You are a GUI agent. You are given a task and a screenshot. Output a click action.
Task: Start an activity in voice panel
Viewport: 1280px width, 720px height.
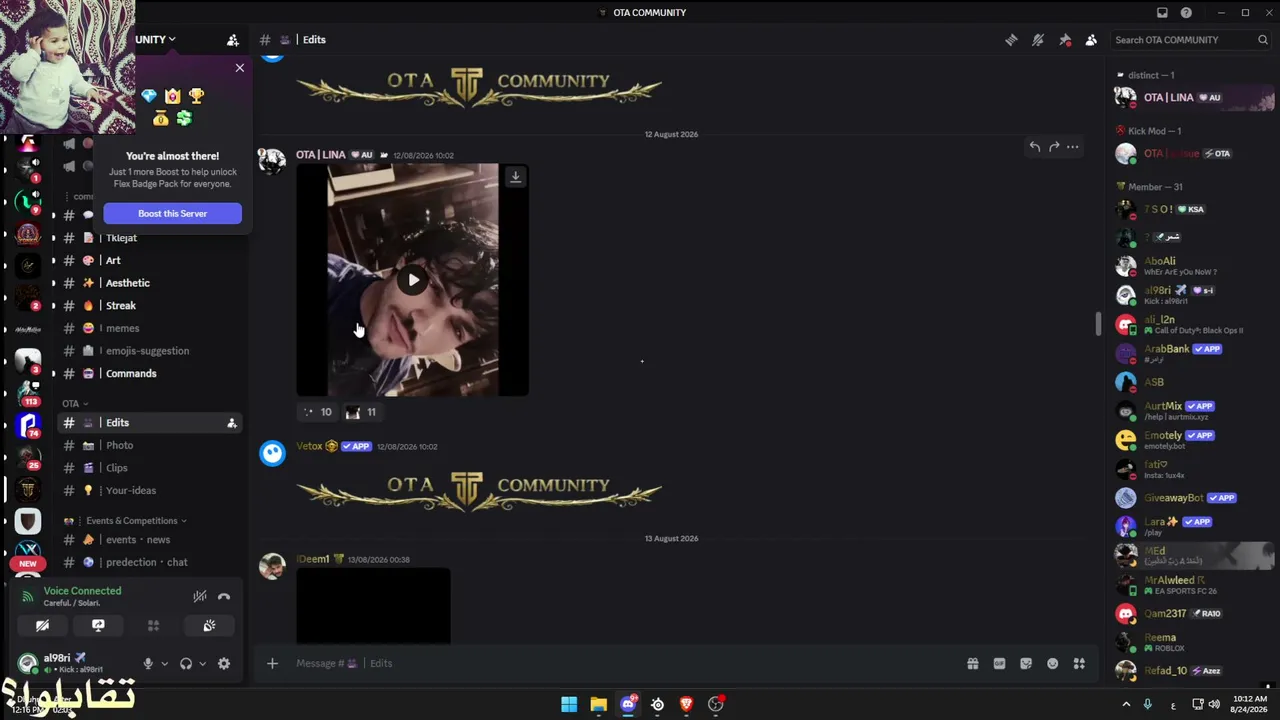pos(153,625)
